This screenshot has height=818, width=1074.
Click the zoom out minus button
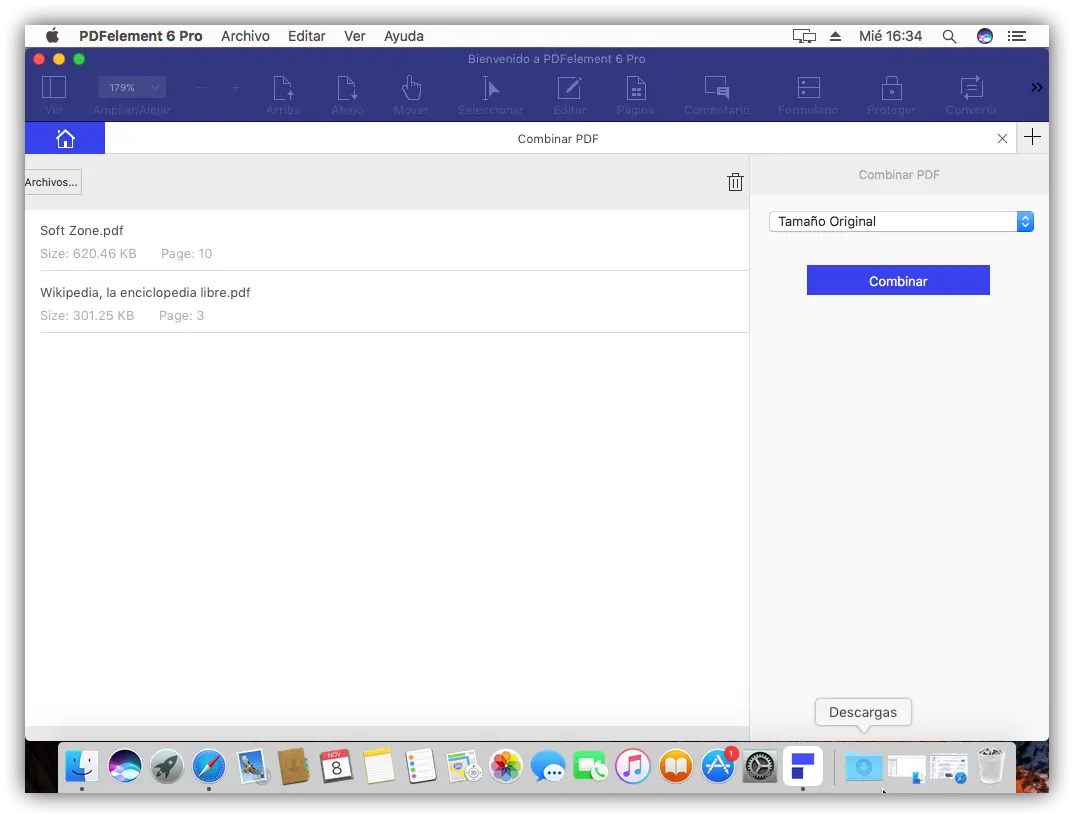pyautogui.click(x=201, y=88)
